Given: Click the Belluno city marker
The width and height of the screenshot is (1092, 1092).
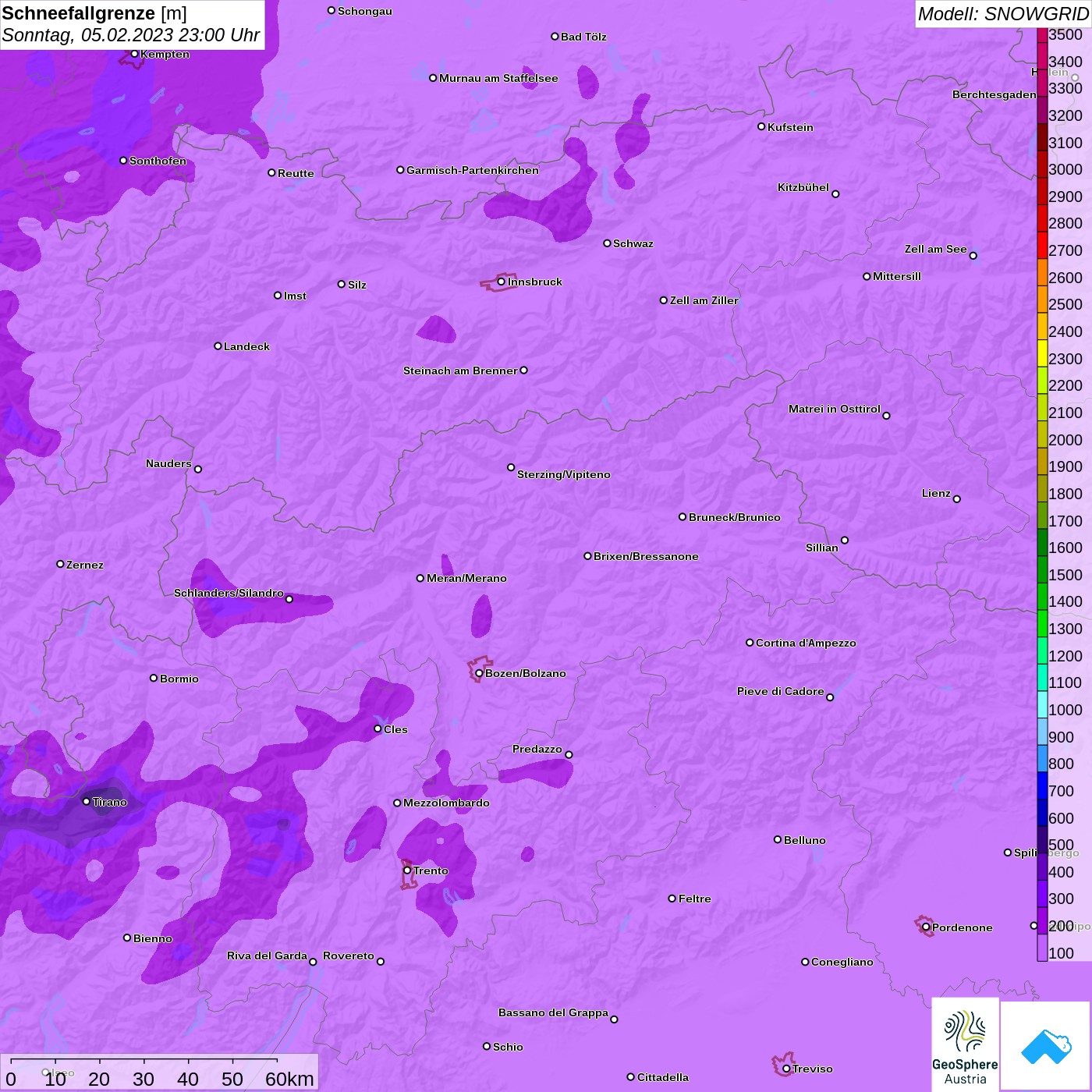Looking at the screenshot, I should coord(778,839).
